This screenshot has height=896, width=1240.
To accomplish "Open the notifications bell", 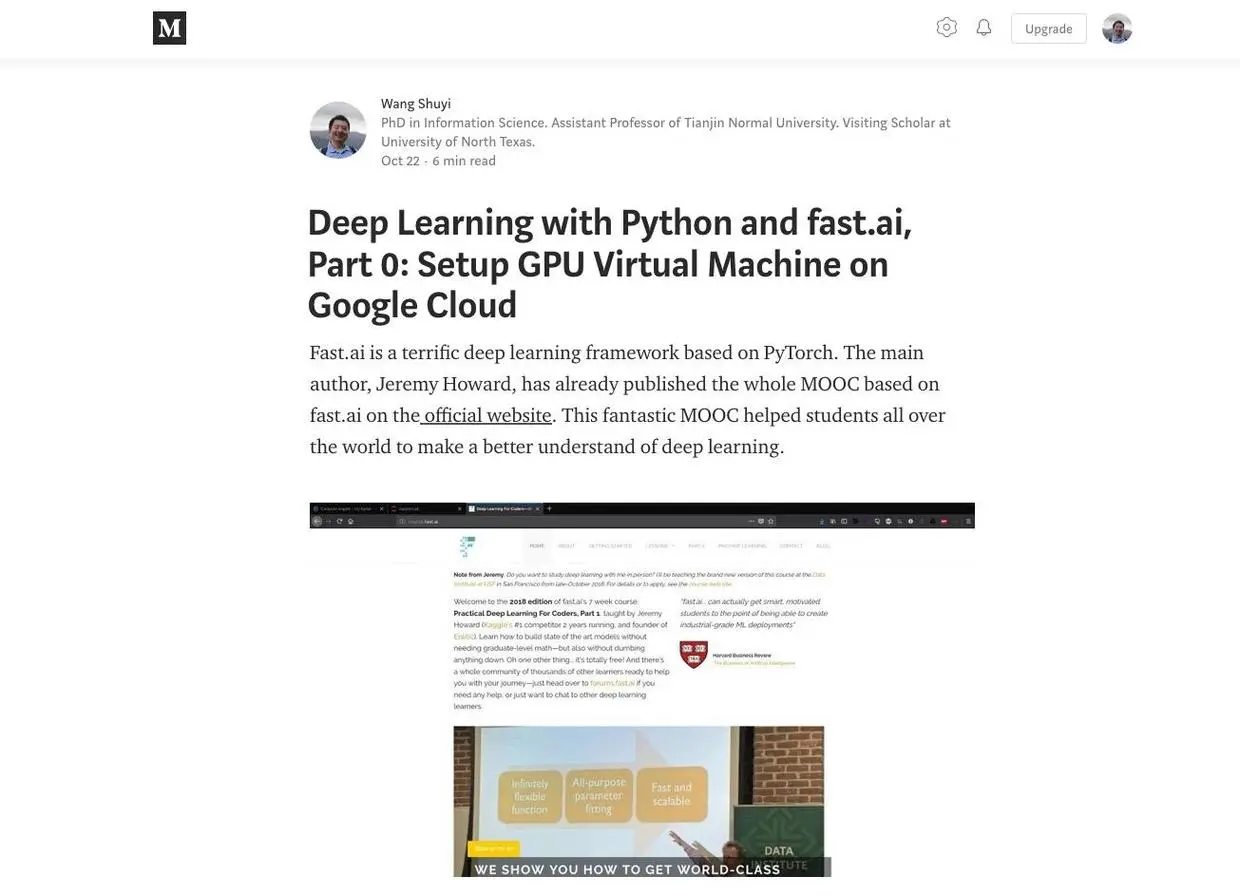I will (x=984, y=27).
